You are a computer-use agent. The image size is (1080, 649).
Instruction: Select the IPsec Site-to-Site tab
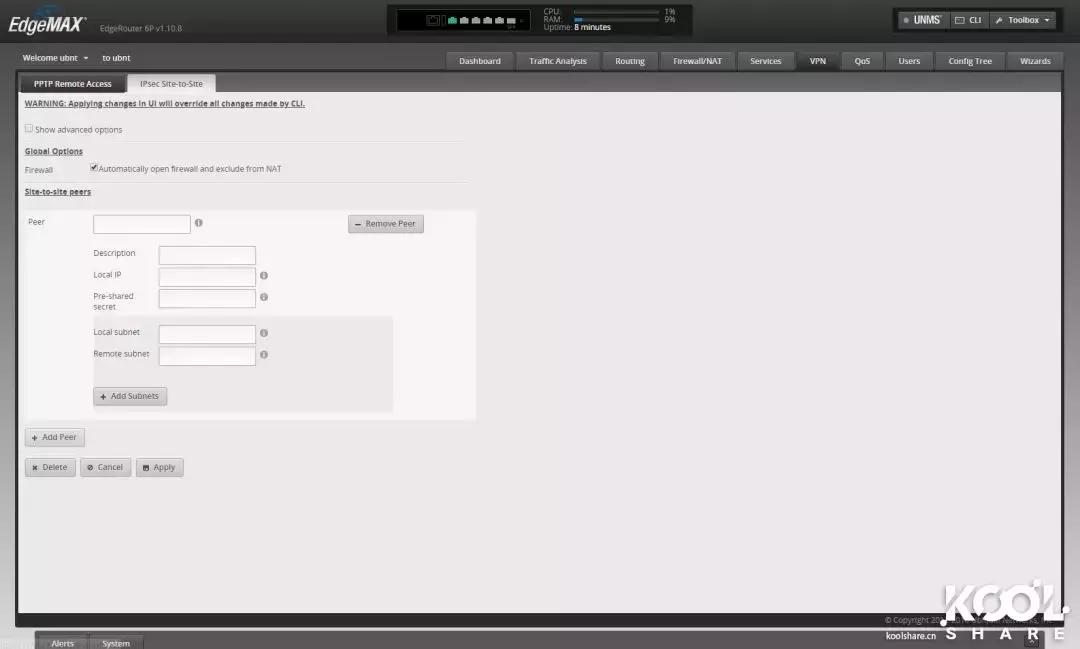172,84
